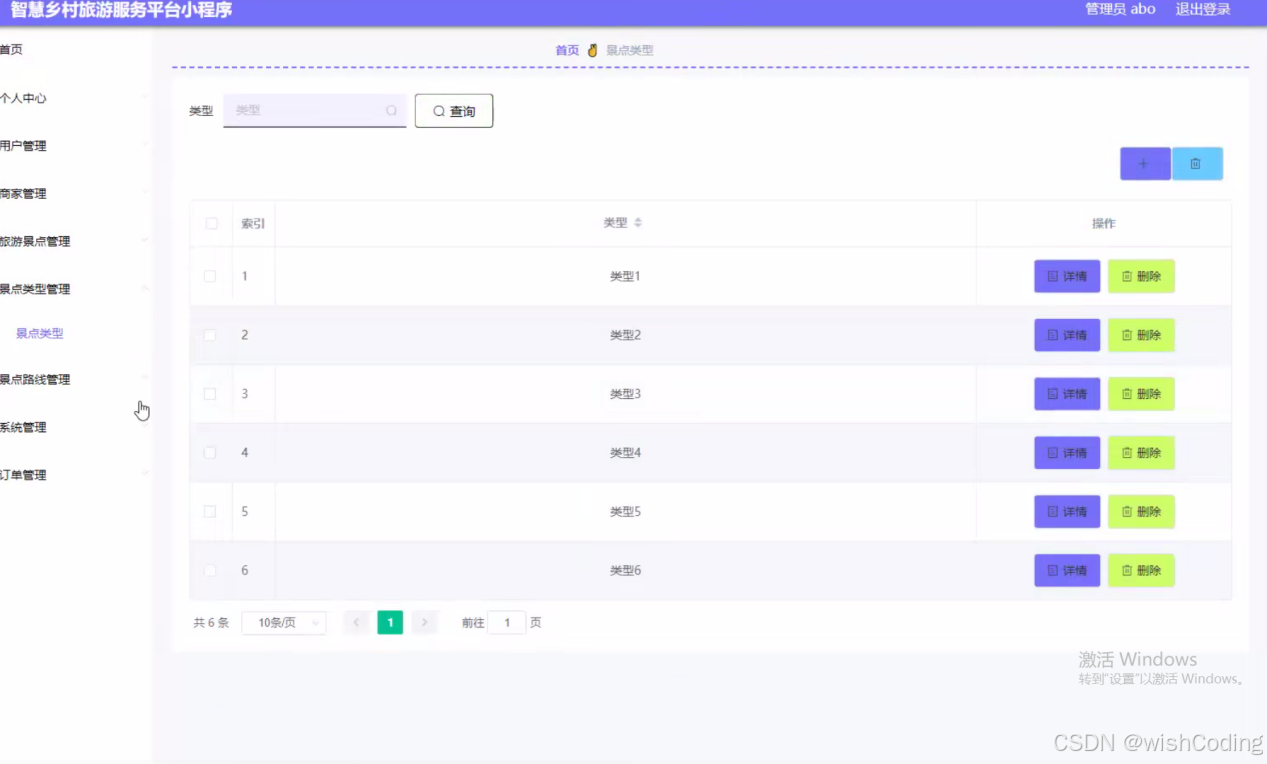
Task: Click the 前往 page number input
Action: point(507,623)
